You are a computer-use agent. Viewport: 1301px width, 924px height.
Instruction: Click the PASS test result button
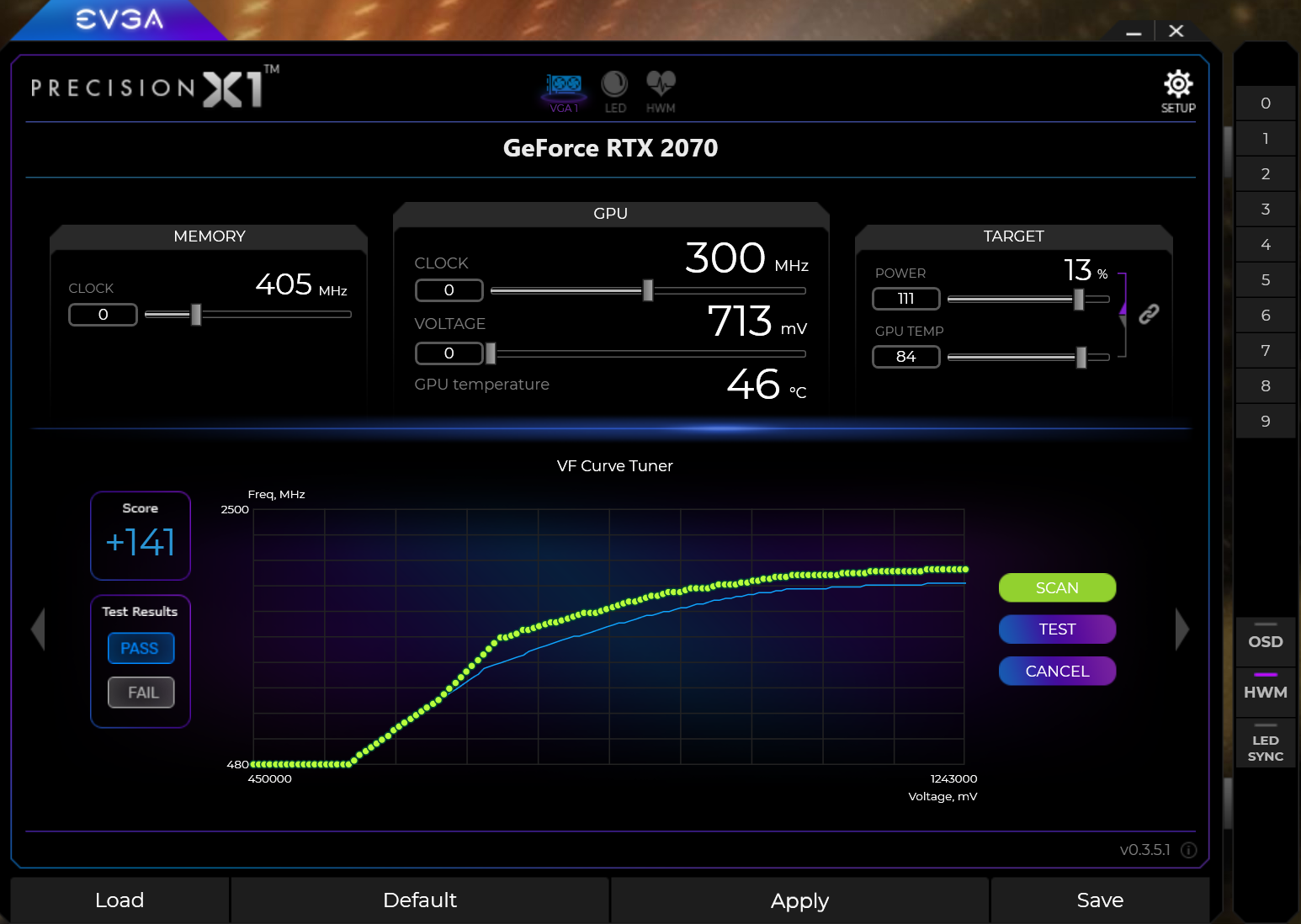point(141,648)
